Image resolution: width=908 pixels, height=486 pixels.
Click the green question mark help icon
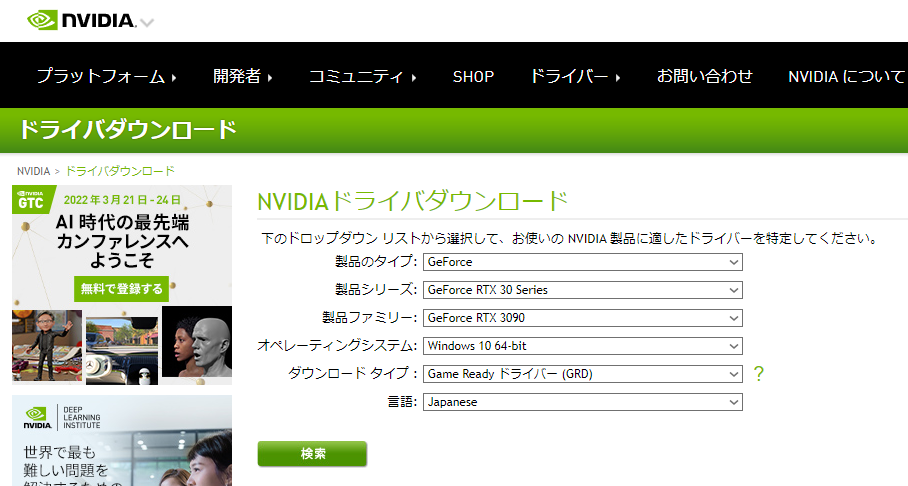pos(759,374)
